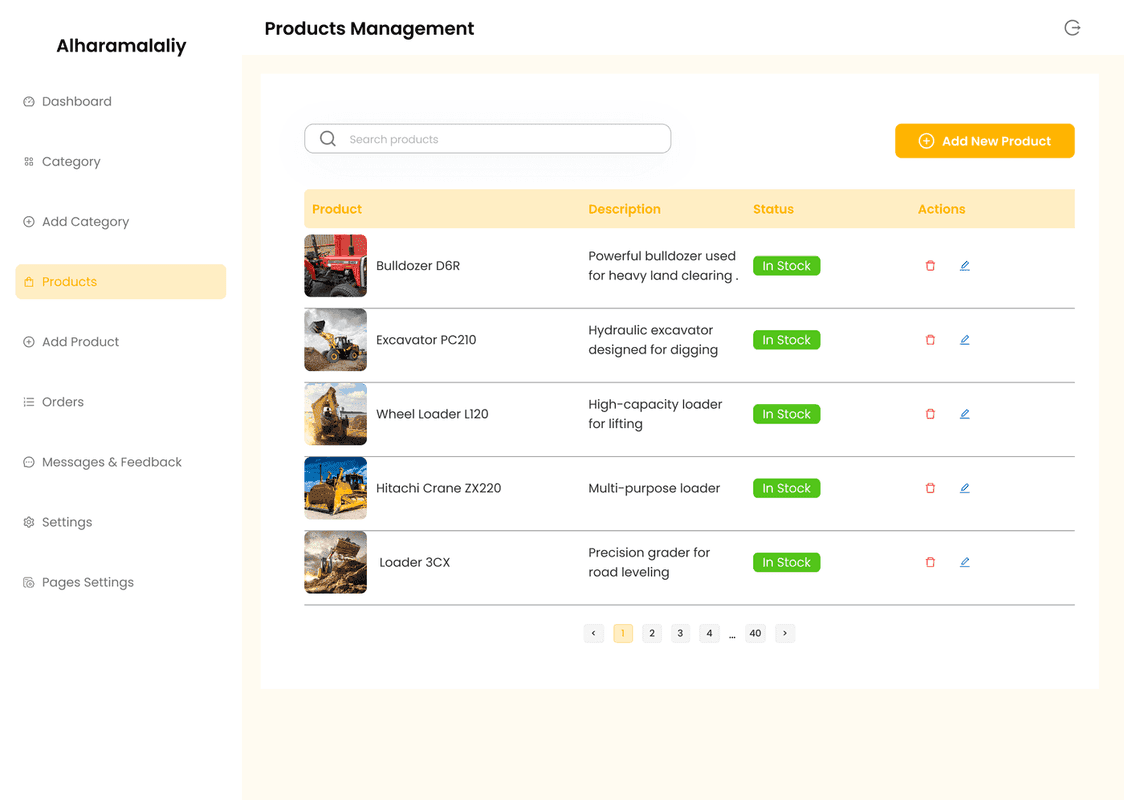Edit the Hitachi Crane ZX220 entry
This screenshot has height=800, width=1124.
(964, 488)
